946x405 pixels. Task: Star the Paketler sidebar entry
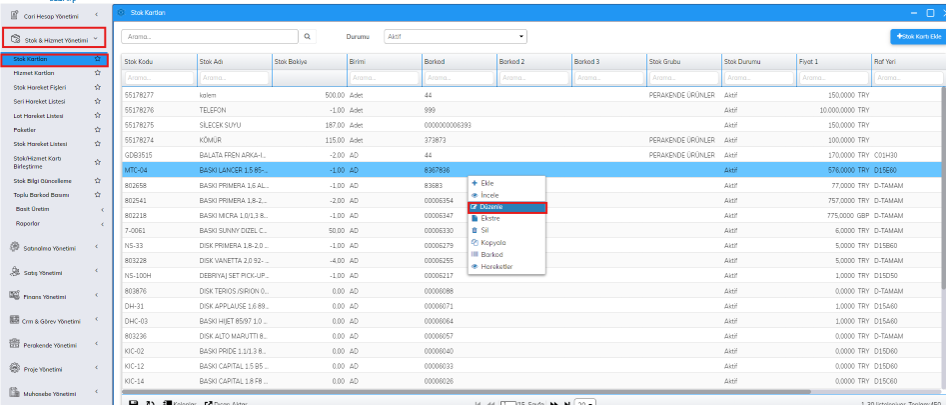(x=97, y=130)
